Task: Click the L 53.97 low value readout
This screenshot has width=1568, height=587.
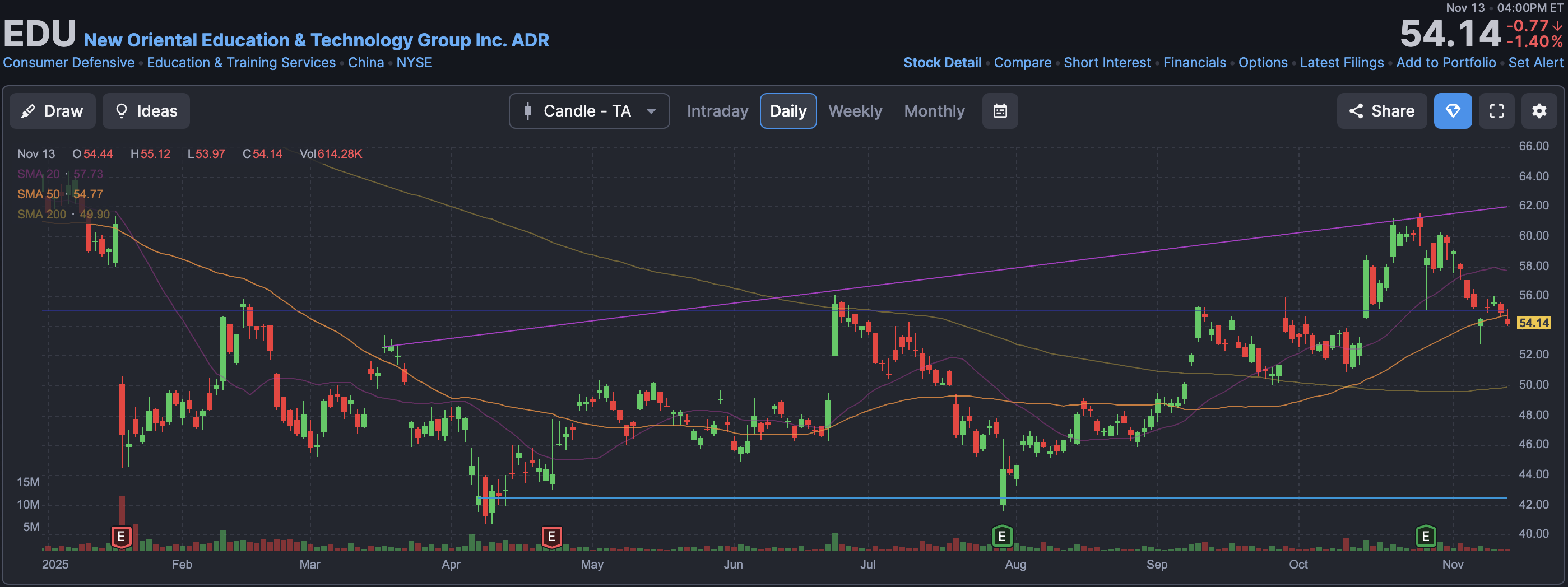Action: coord(206,154)
